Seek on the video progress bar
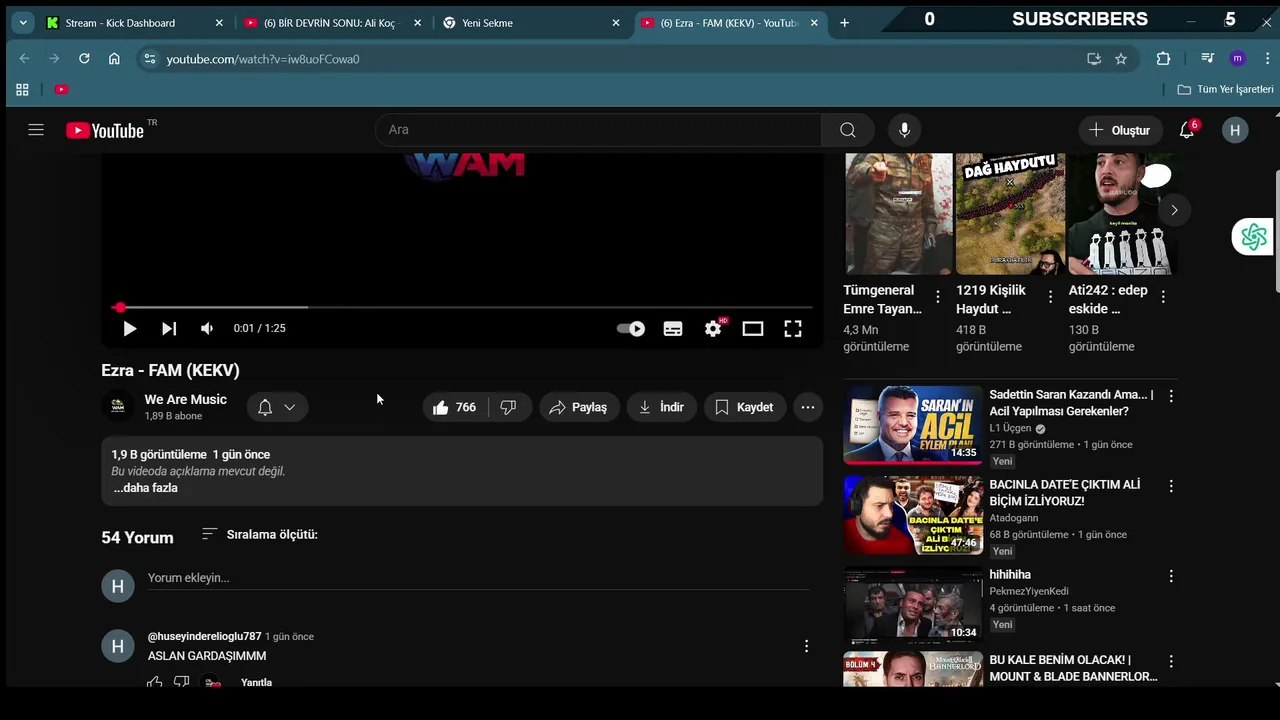This screenshot has width=1280, height=720. tap(462, 307)
